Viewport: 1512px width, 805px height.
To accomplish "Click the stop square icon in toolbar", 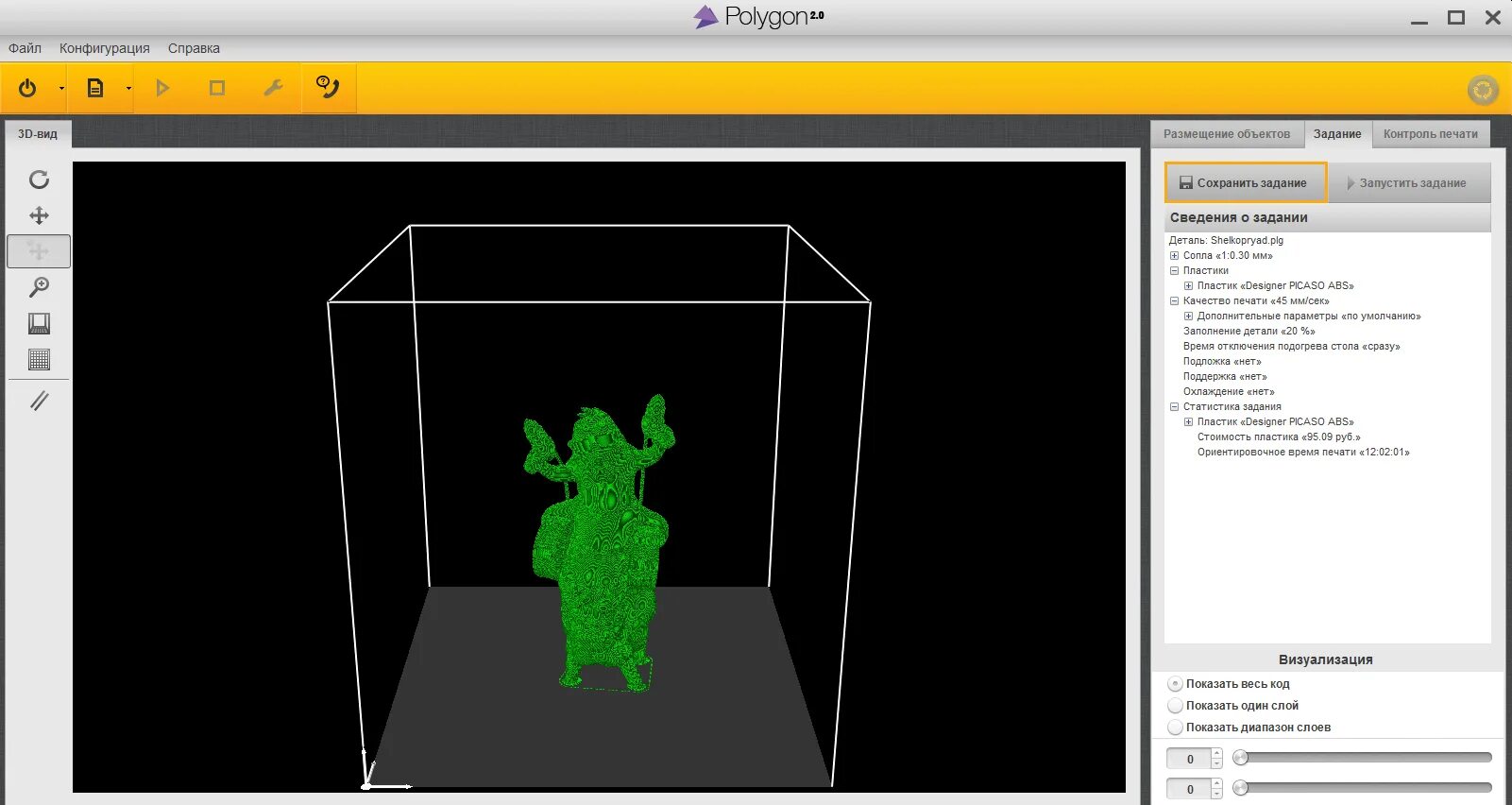I will point(217,88).
